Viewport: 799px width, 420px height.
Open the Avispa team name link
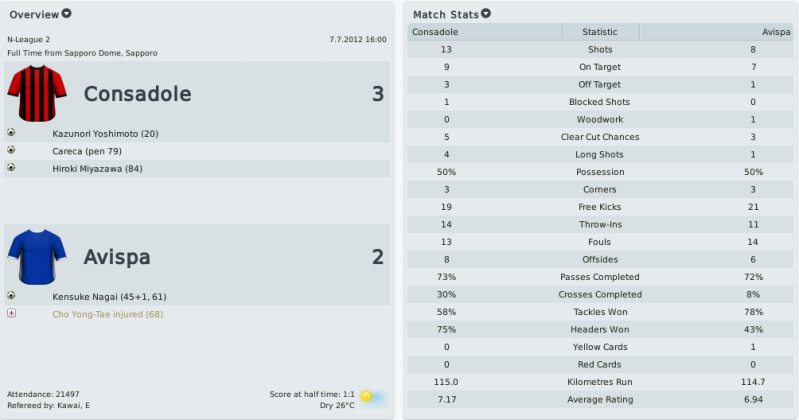tap(117, 257)
